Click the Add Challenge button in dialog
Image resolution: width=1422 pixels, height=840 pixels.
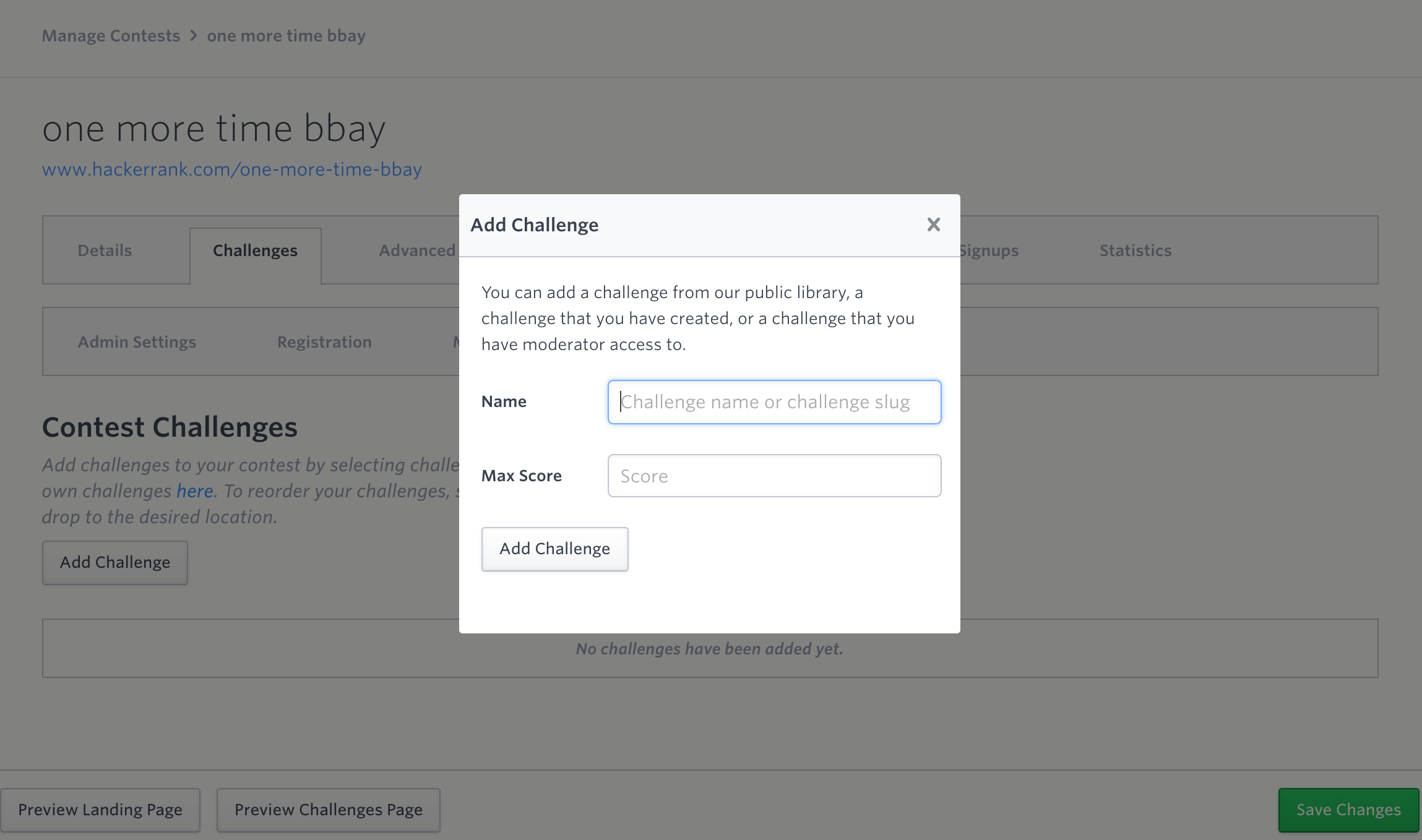pos(554,549)
